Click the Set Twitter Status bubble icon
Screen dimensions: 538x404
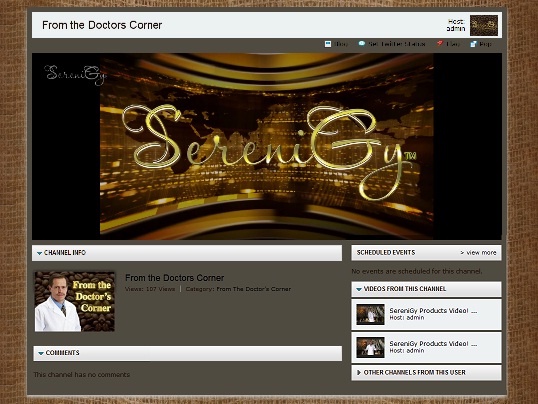click(x=362, y=44)
